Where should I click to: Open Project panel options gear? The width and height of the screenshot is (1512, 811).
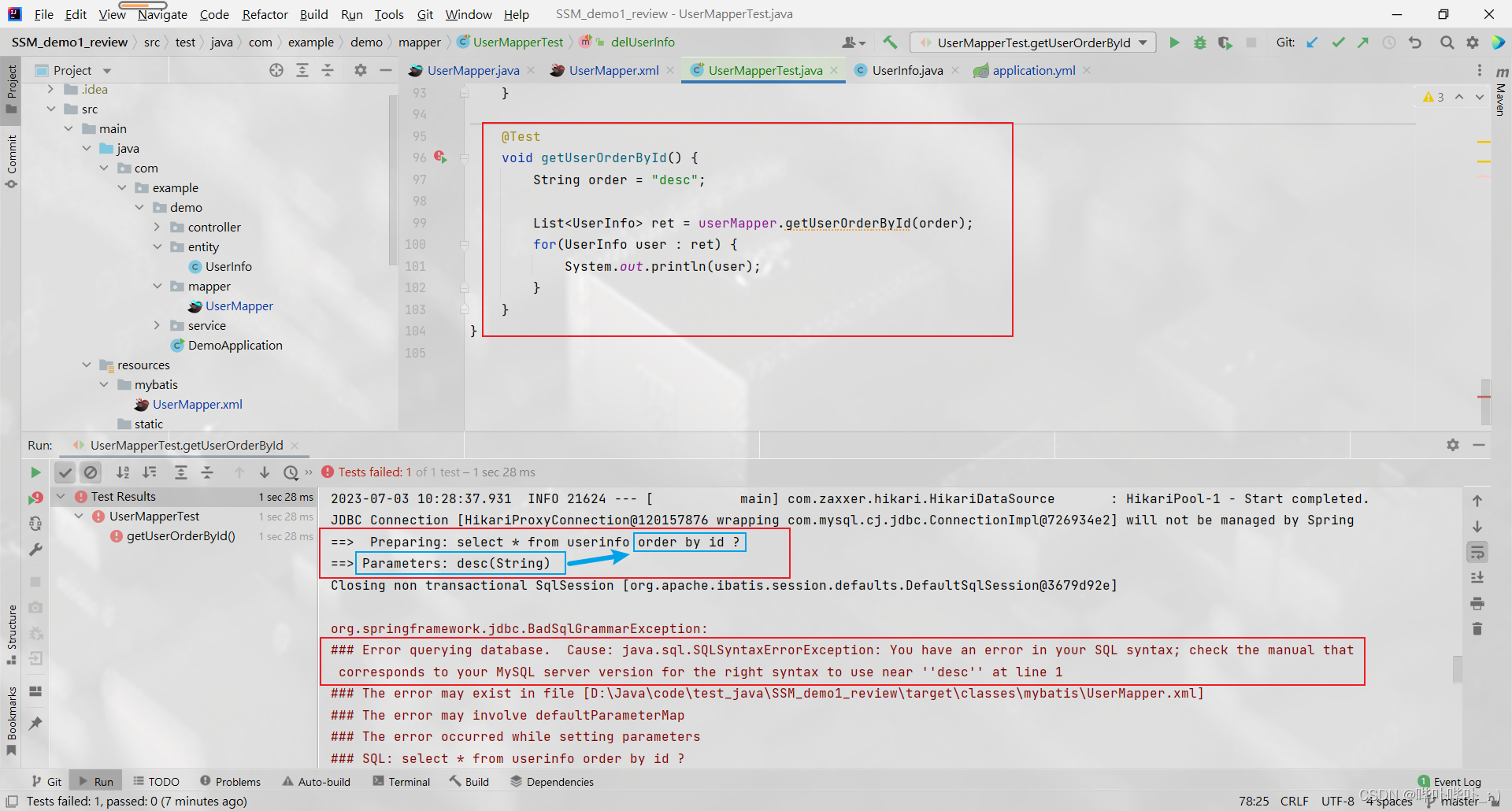[x=360, y=70]
